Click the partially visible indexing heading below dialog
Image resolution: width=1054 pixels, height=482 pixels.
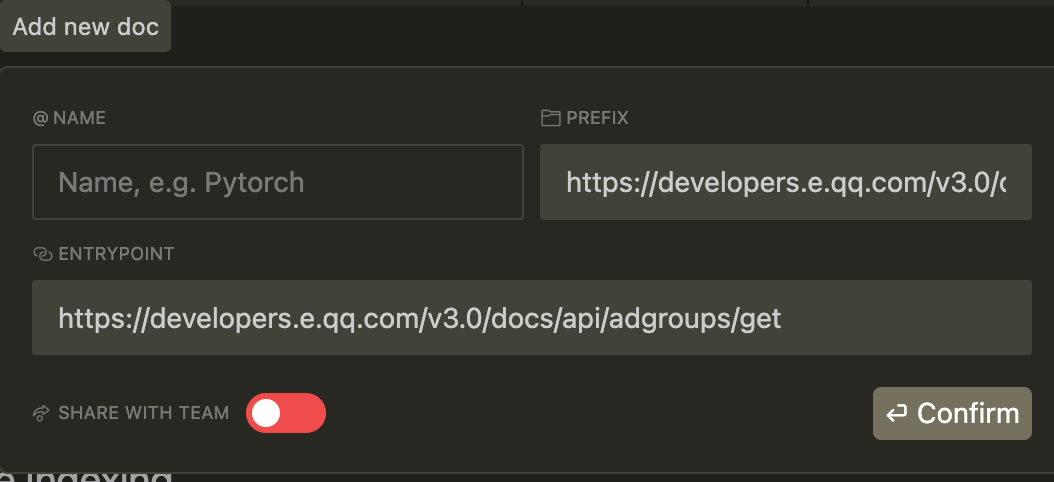click(85, 475)
